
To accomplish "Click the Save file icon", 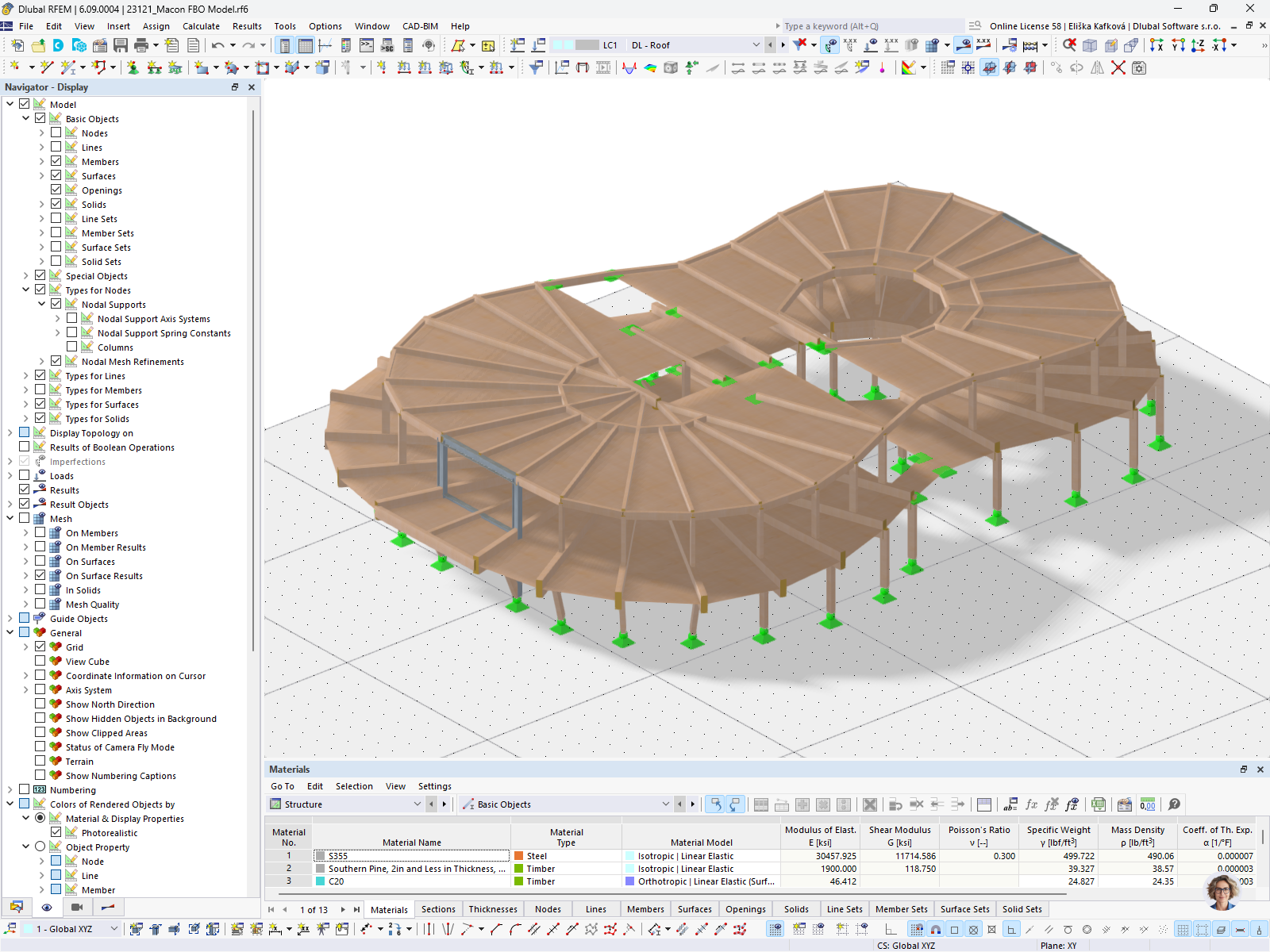I will pyautogui.click(x=121, y=45).
